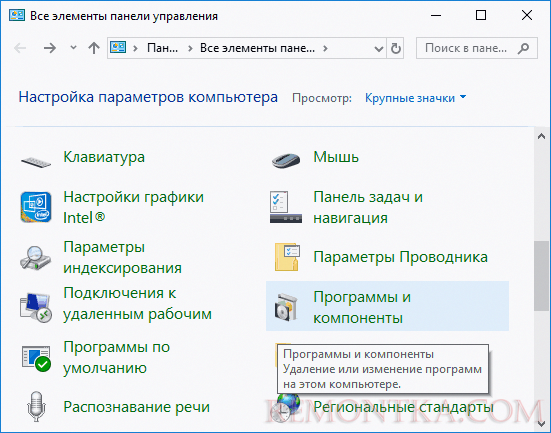Image resolution: width=551 pixels, height=433 pixels.
Task: Maximize the Control Panel window
Action: coord(481,15)
